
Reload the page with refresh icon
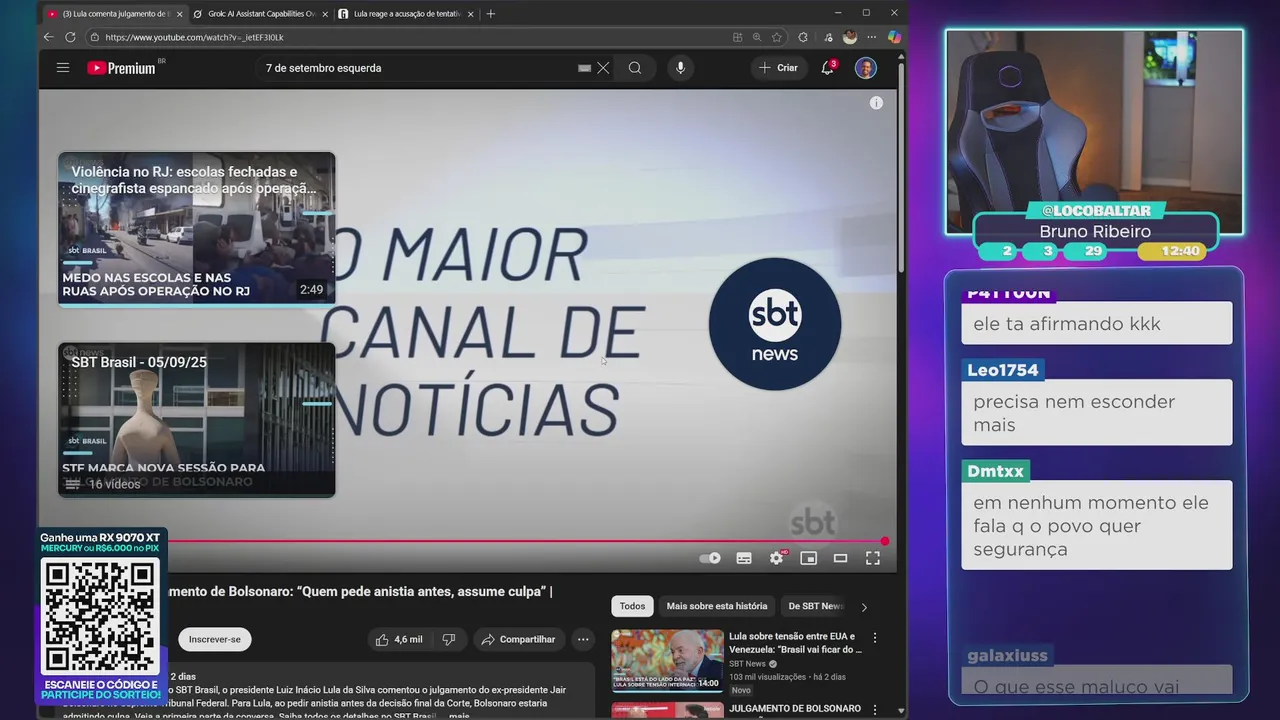pos(70,37)
